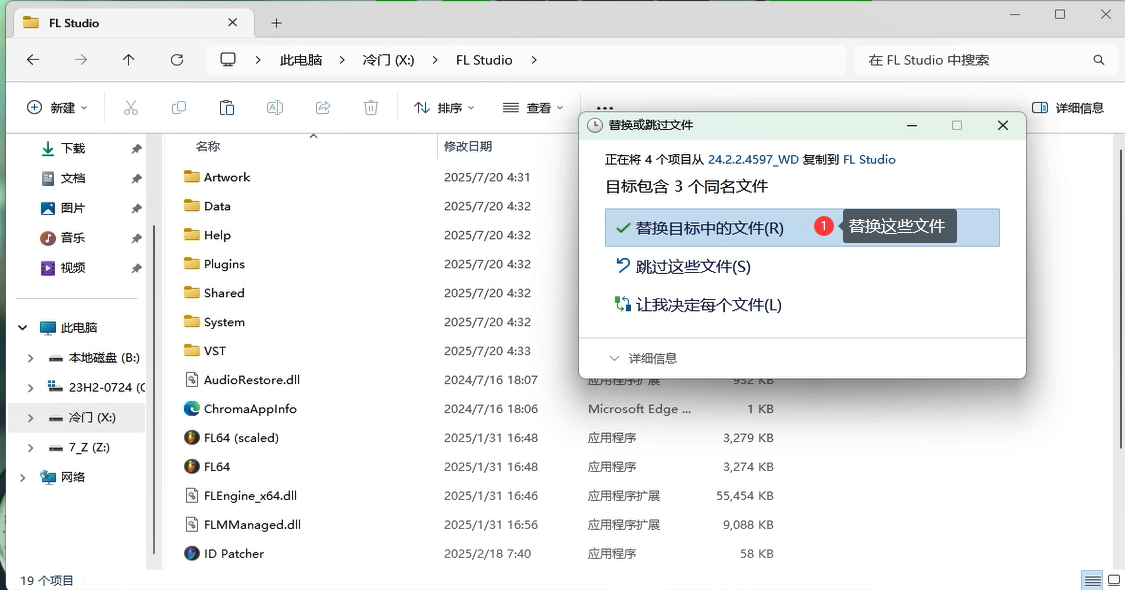This screenshot has height=590, width=1125.
Task: Open the 查看 (View) dropdown
Action: 533,108
